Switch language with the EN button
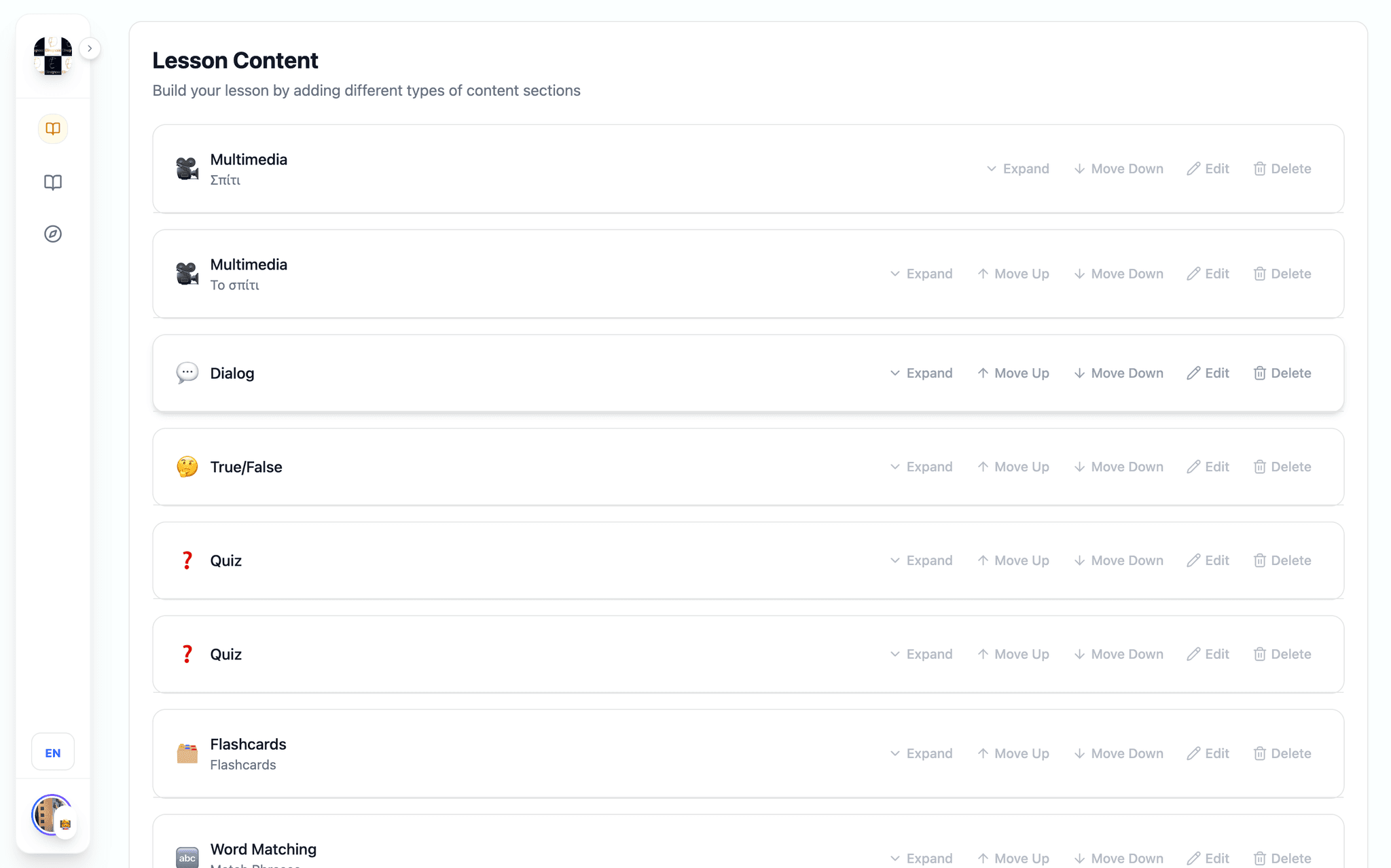Viewport: 1391px width, 868px height. click(53, 753)
